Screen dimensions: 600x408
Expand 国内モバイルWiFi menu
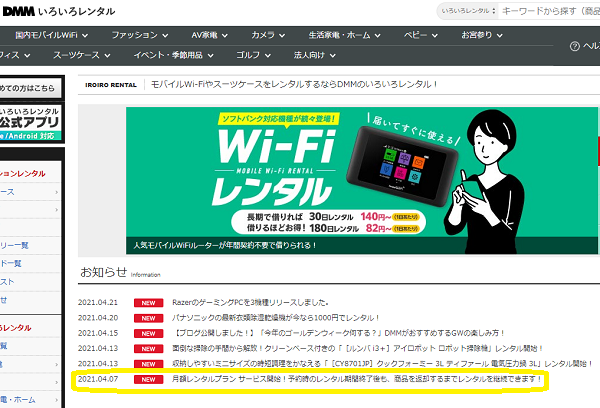coord(52,35)
